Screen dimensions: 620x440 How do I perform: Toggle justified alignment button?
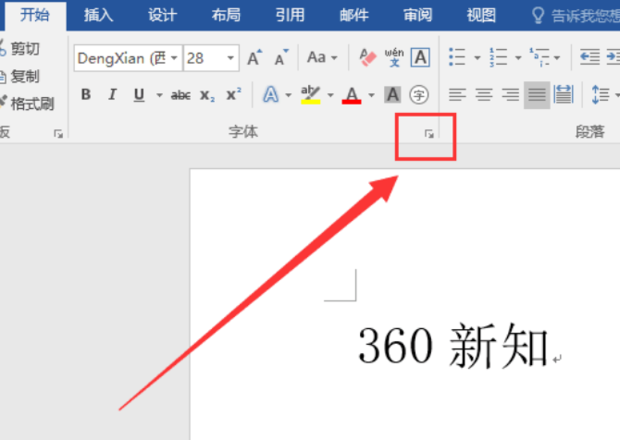(537, 95)
